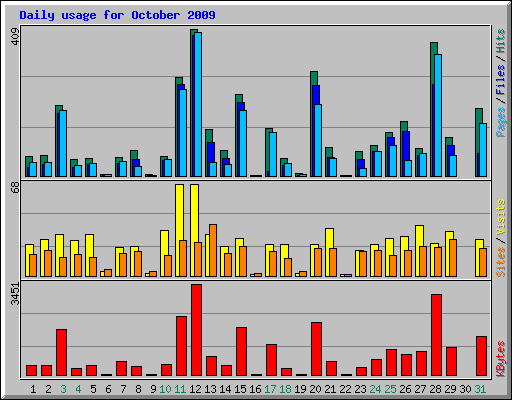Click the light blue pages bar for day 3
This screenshot has width=512, height=400.
(x=63, y=143)
